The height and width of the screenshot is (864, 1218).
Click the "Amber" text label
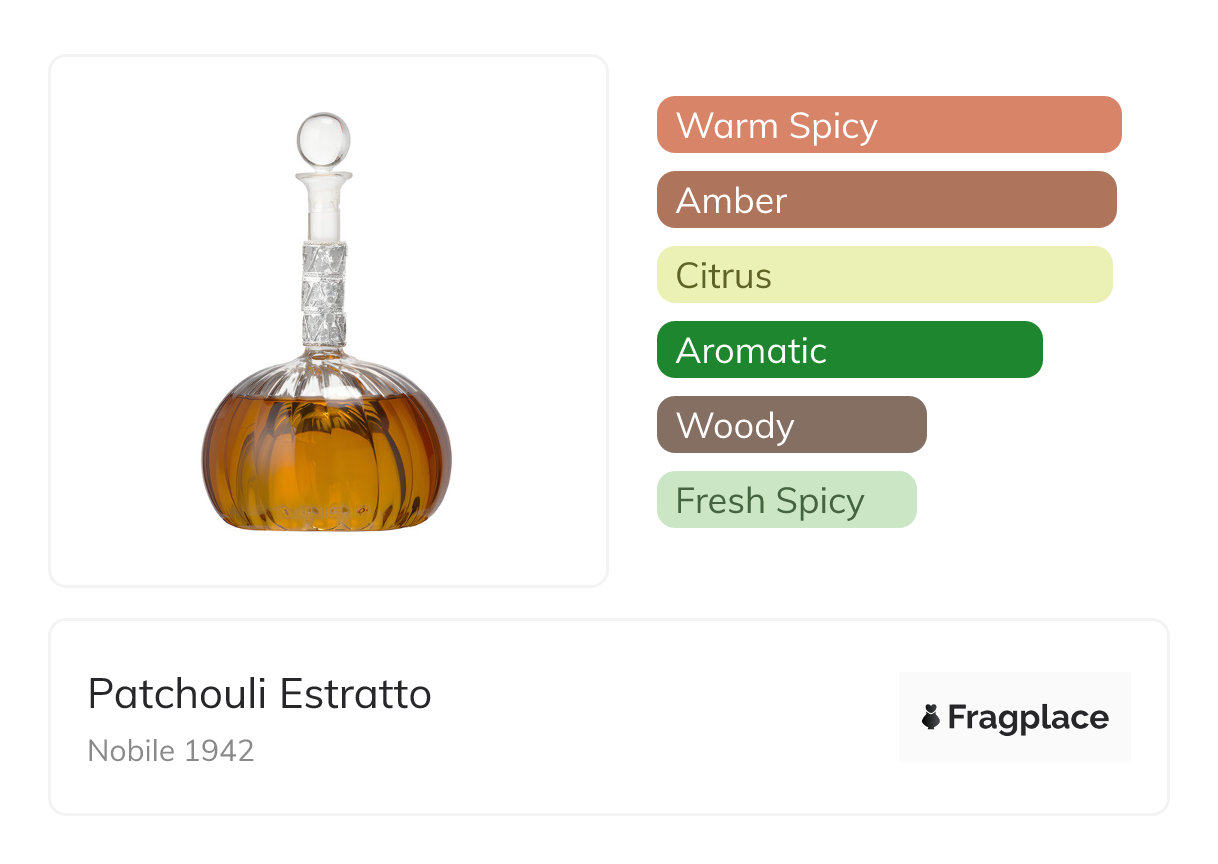(732, 201)
